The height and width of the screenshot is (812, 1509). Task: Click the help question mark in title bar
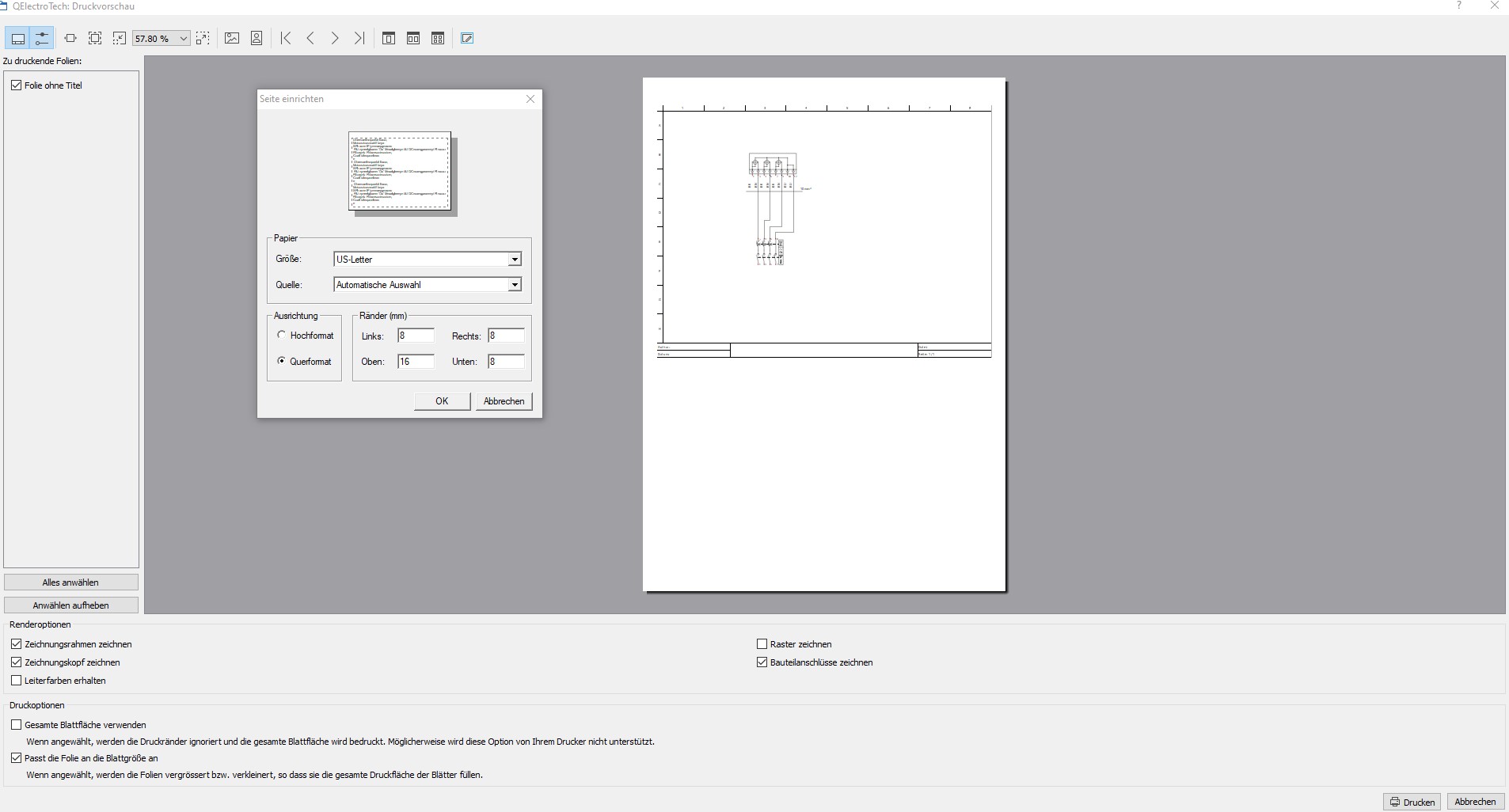coord(1458,6)
